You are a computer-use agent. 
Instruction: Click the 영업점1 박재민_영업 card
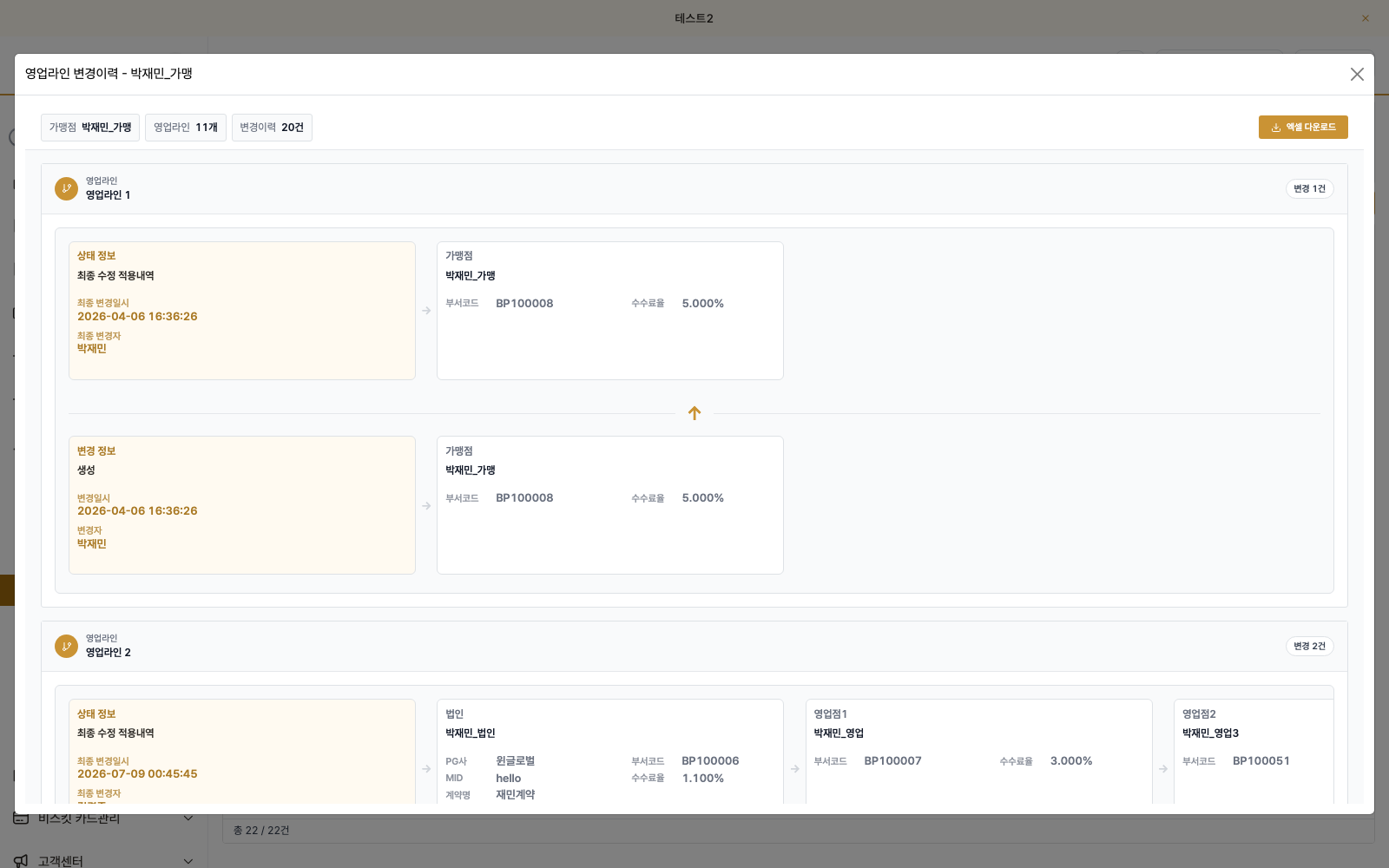click(x=979, y=752)
